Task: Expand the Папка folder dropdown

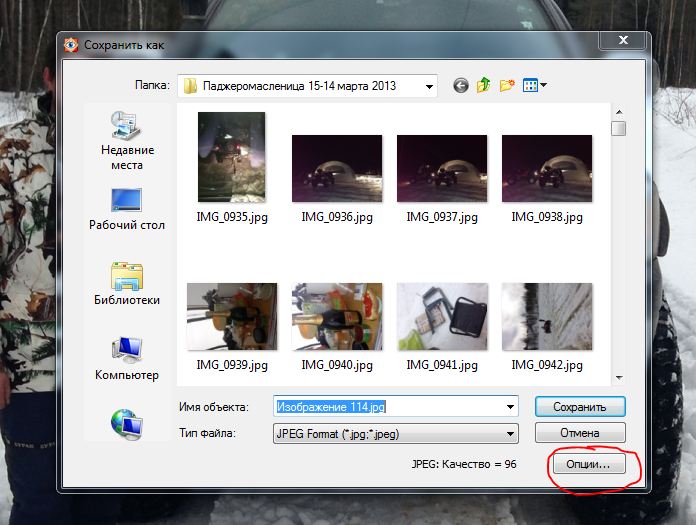Action: pos(428,87)
